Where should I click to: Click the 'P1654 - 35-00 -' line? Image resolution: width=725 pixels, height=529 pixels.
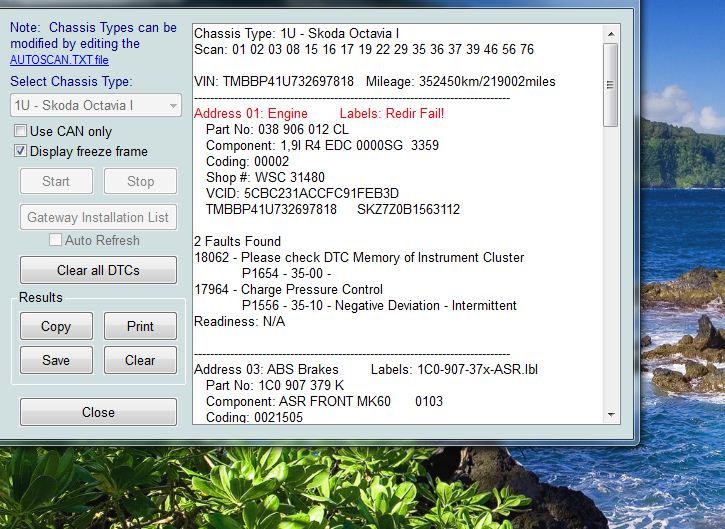point(286,274)
